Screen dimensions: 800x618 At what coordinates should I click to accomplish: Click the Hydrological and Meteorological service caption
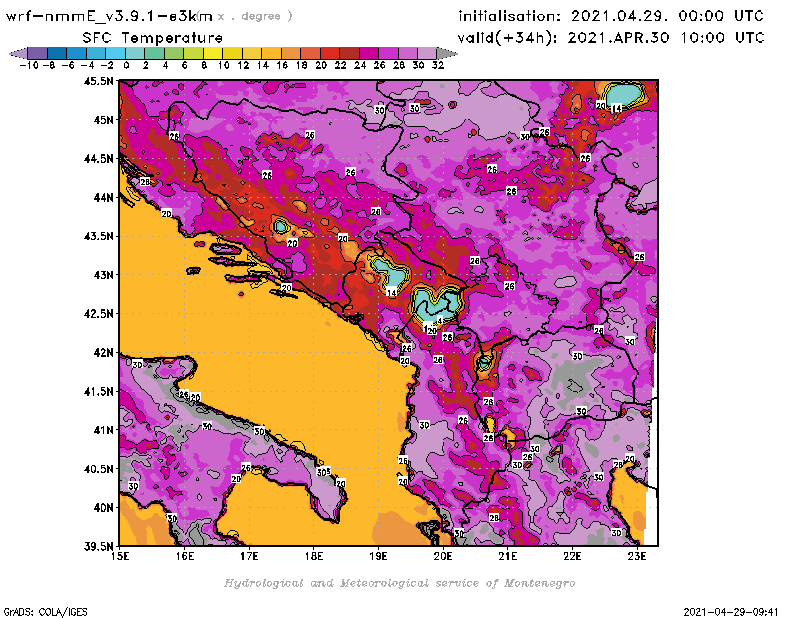pyautogui.click(x=399, y=582)
